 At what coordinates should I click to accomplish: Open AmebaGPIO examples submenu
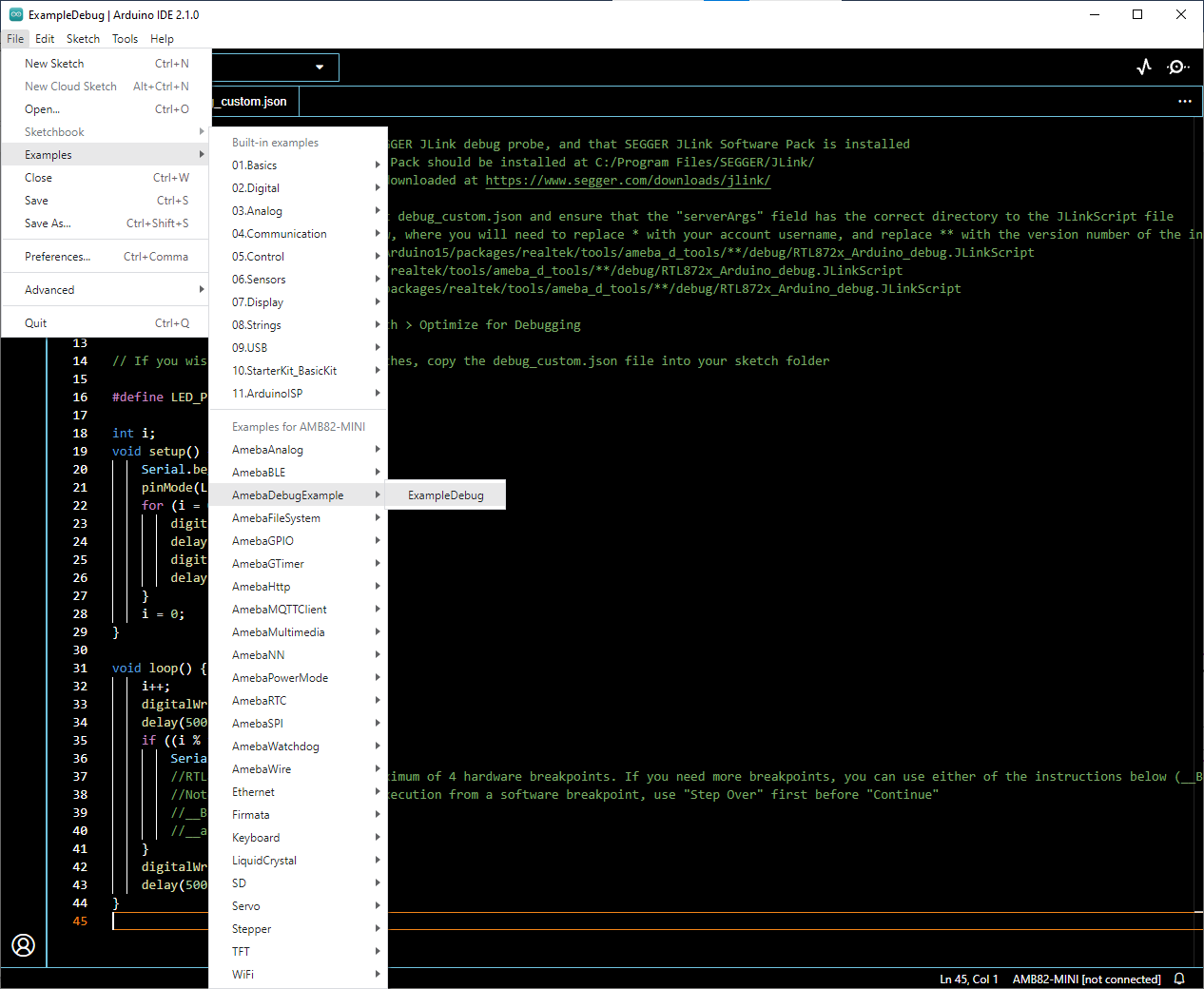[299, 541]
